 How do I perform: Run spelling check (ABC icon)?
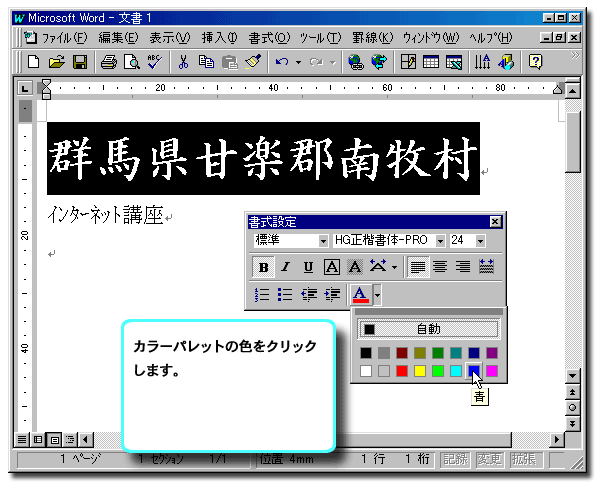pos(155,62)
